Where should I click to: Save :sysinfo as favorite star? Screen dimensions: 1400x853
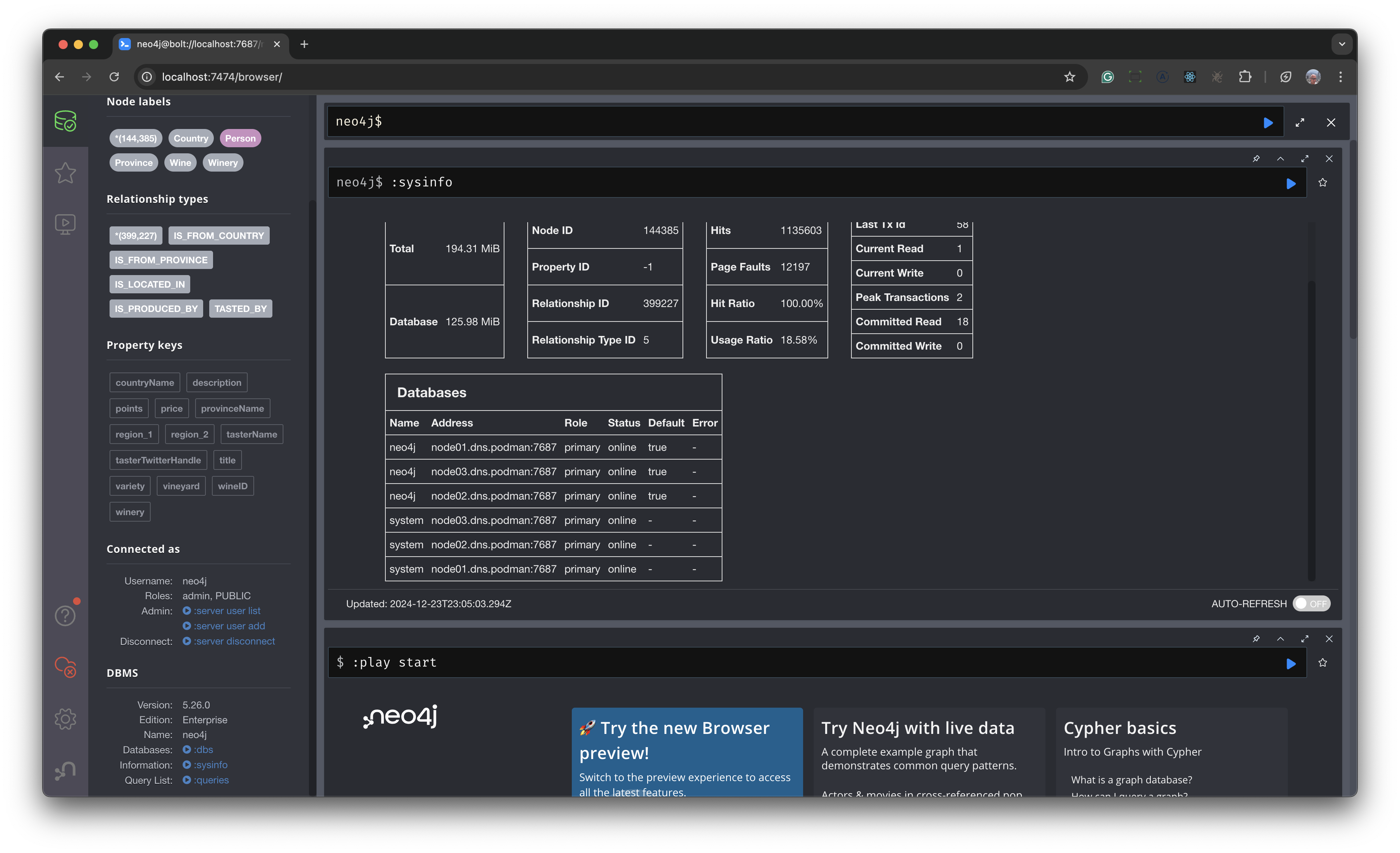1323,182
